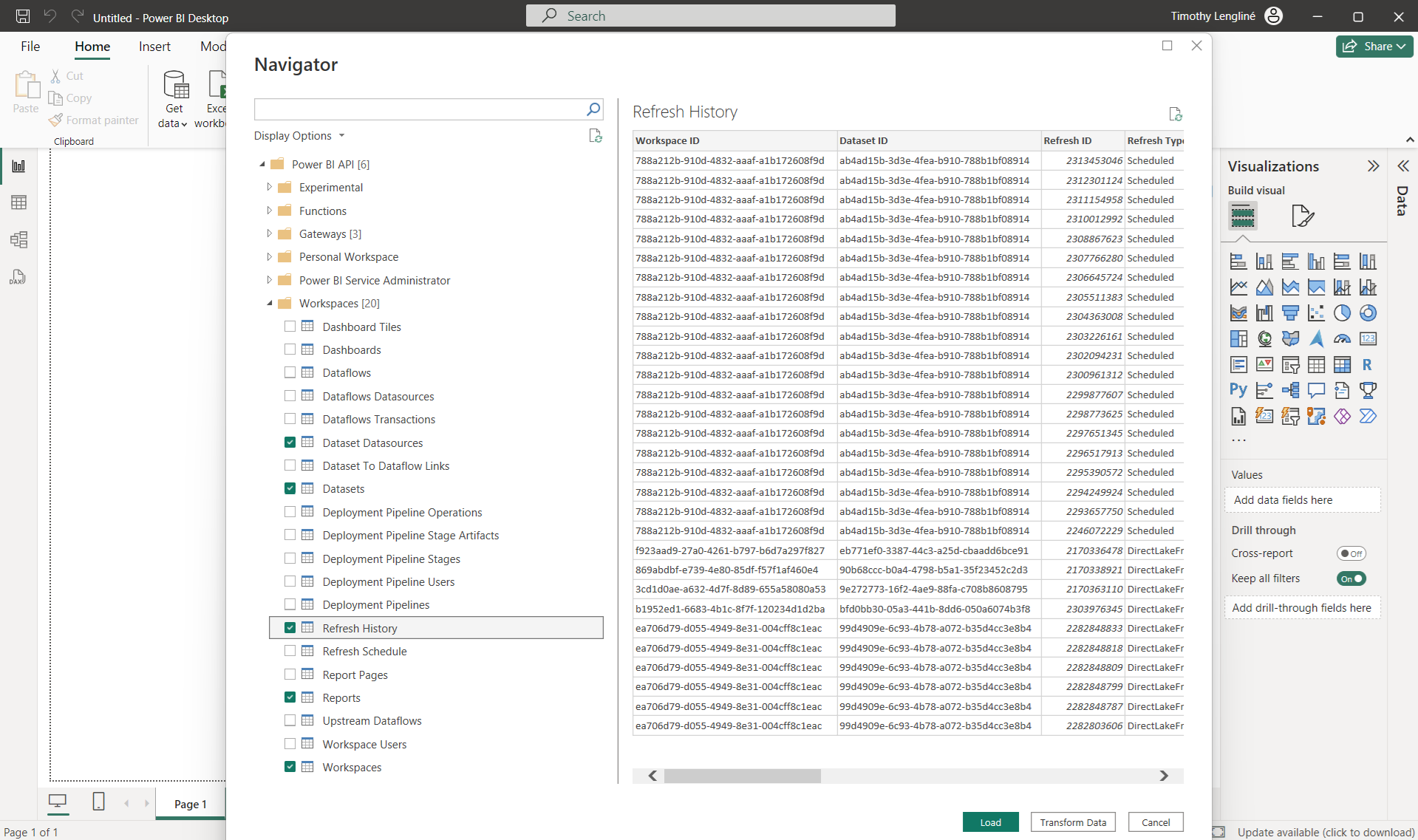1418x840 pixels.
Task: Click the Navigator search magnifier icon
Action: coord(593,109)
